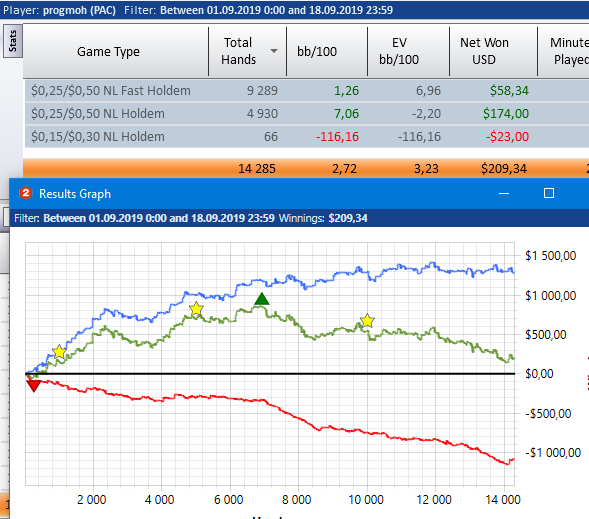The width and height of the screenshot is (589, 519).
Task: Click the 9 289 total hands cell
Action: pos(262,91)
